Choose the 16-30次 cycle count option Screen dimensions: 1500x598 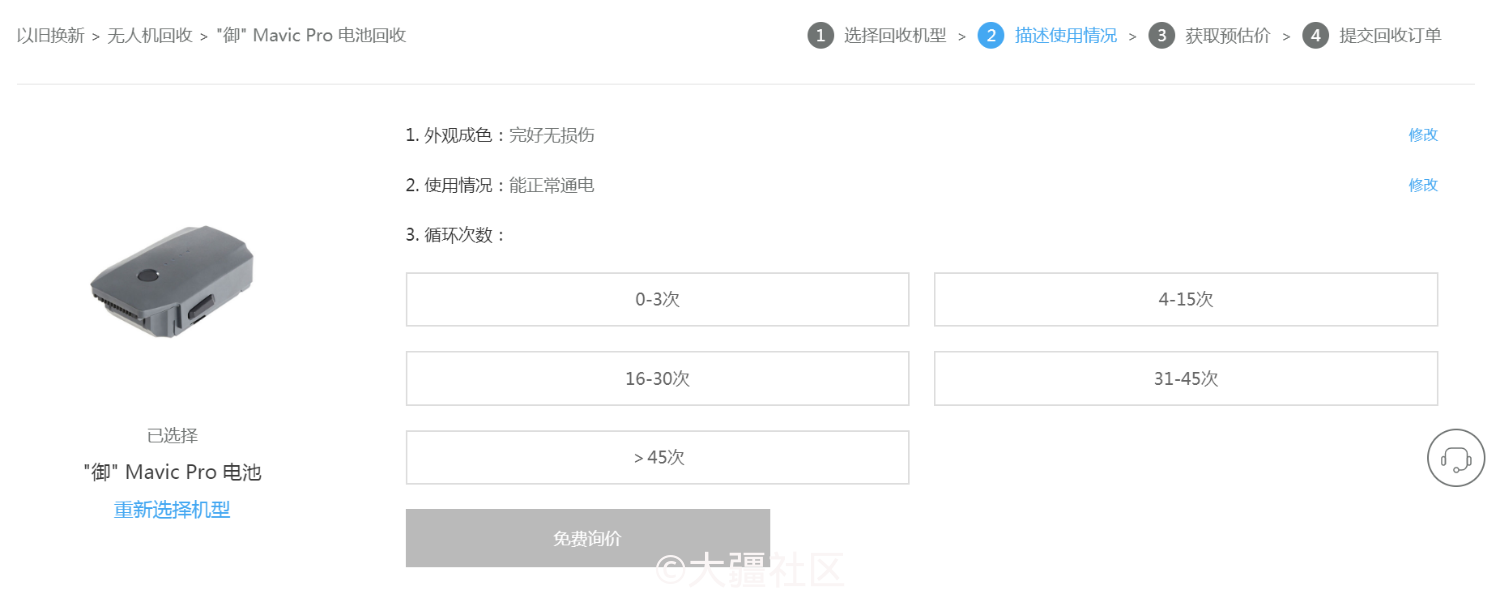coord(658,379)
